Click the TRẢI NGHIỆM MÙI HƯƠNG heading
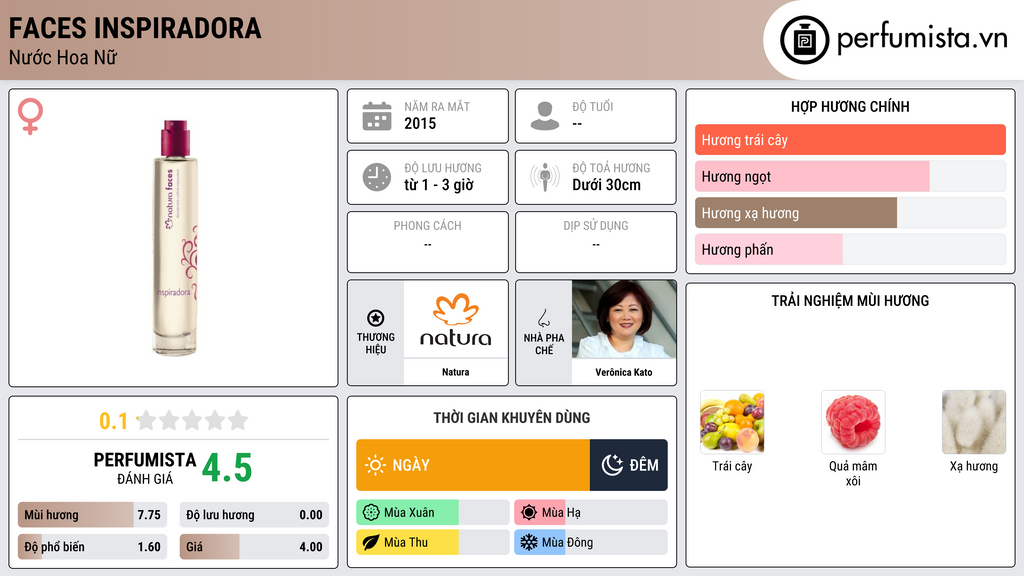This screenshot has height=576, width=1024. click(850, 301)
